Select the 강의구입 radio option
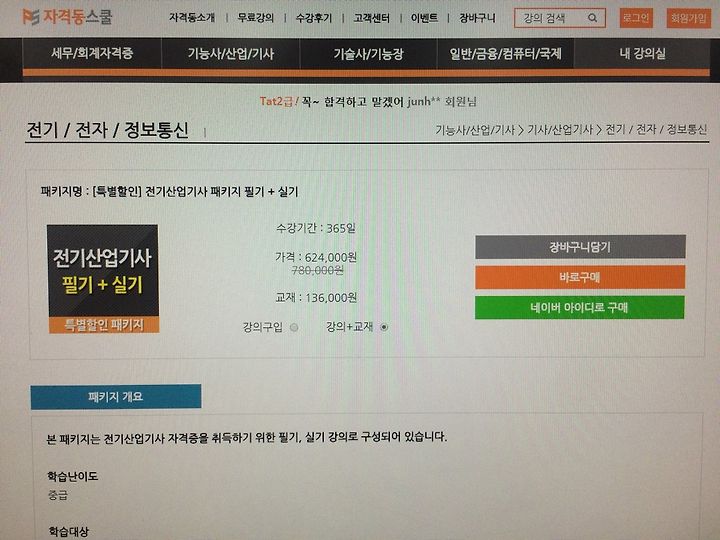 (x=294, y=327)
